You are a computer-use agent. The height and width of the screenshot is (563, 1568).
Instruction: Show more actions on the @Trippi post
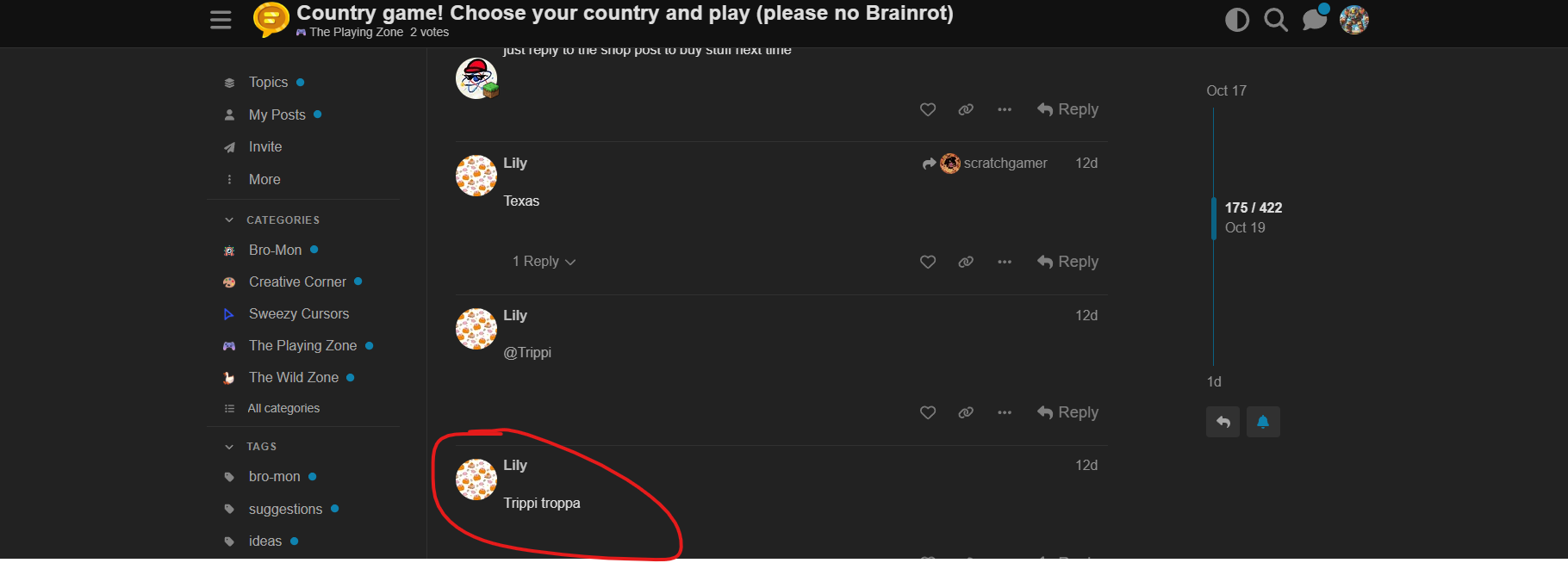point(1005,413)
